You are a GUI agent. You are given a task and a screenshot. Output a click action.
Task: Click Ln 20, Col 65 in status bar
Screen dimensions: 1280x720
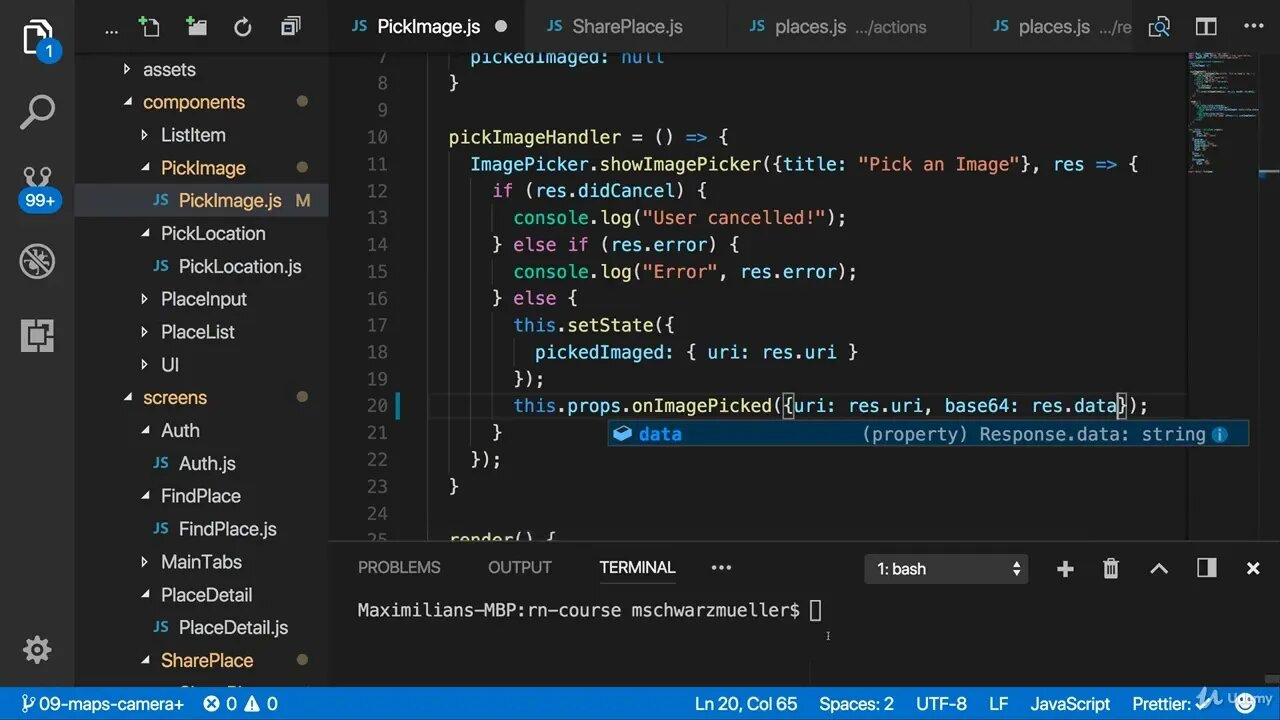click(x=746, y=704)
